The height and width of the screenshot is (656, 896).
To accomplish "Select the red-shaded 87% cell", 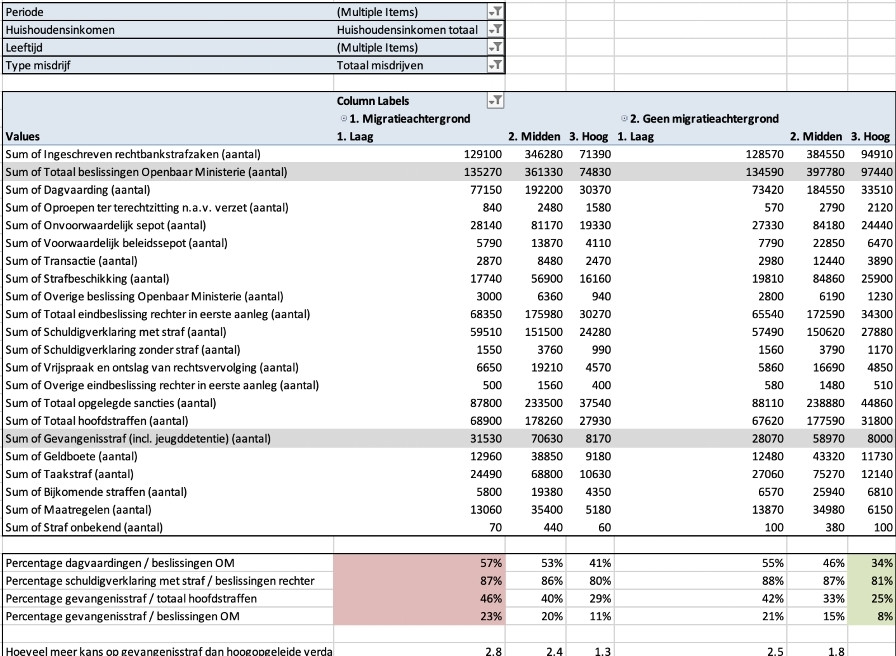I will point(419,581).
